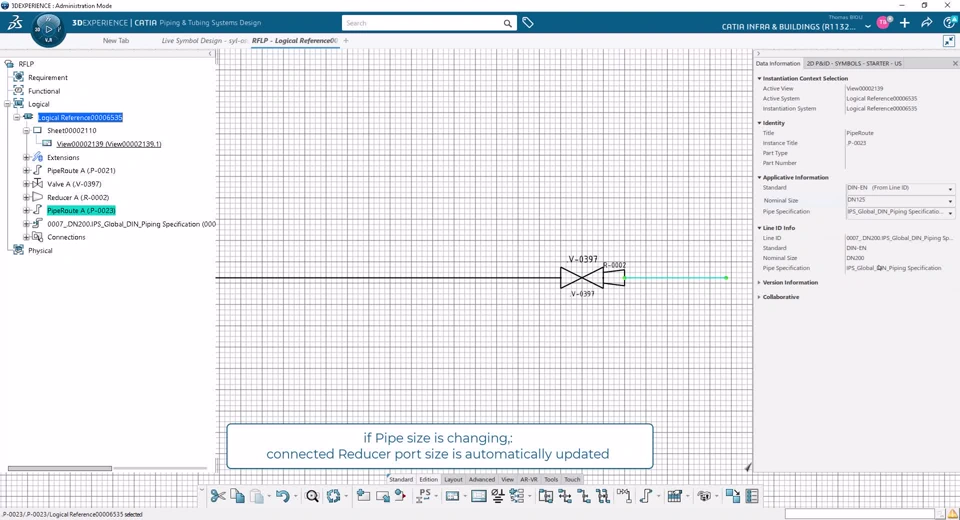The width and height of the screenshot is (960, 520).
Task: Click the ground symbol toolbar icon
Action: coord(498,496)
